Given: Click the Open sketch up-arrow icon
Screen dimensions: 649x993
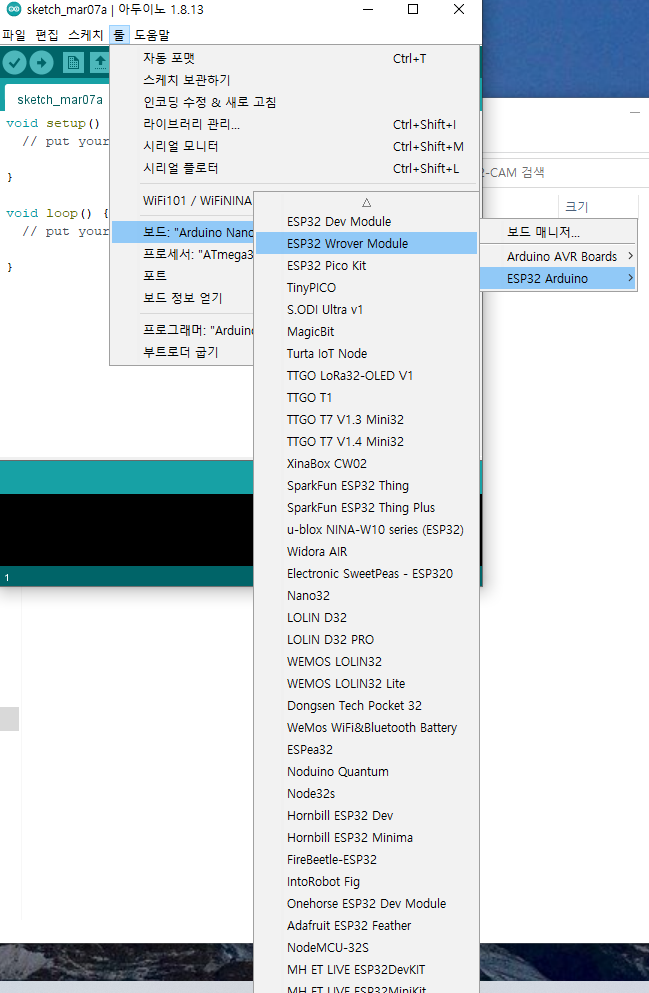Looking at the screenshot, I should click(x=99, y=63).
